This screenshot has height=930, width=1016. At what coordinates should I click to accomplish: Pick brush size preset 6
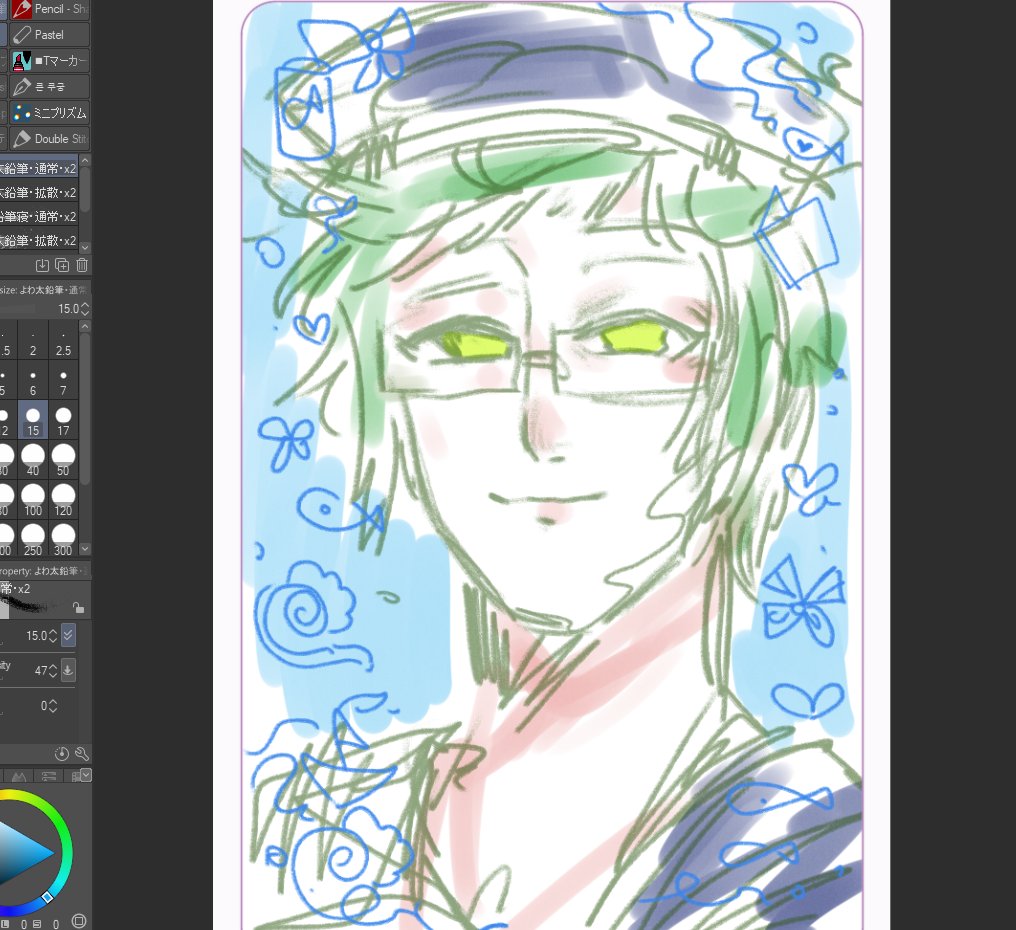[33, 382]
